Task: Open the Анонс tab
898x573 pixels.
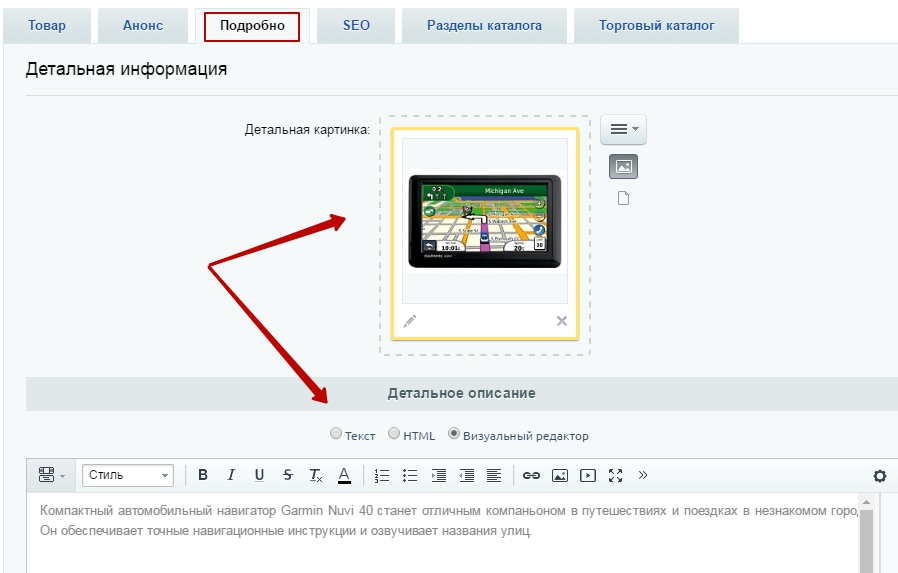Action: [143, 26]
